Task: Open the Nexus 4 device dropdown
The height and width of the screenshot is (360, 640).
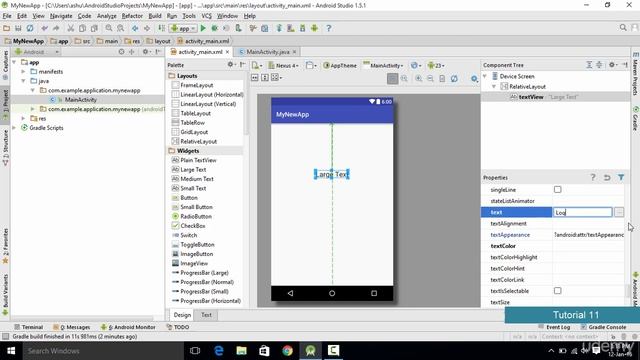Action: click(x=283, y=65)
